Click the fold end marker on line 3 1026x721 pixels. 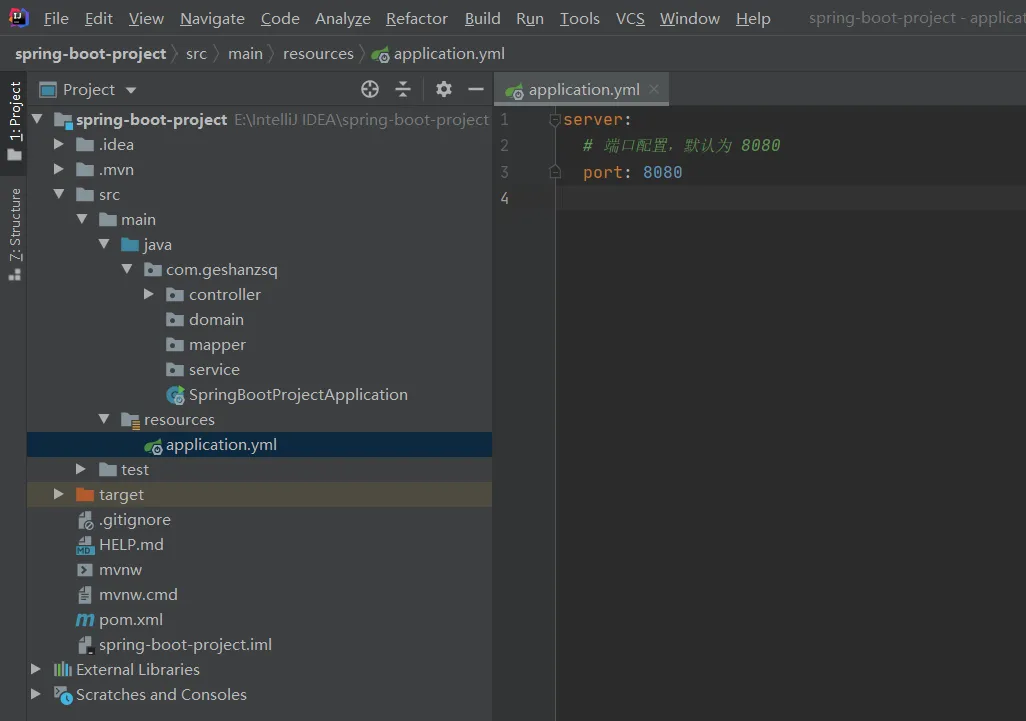click(555, 172)
